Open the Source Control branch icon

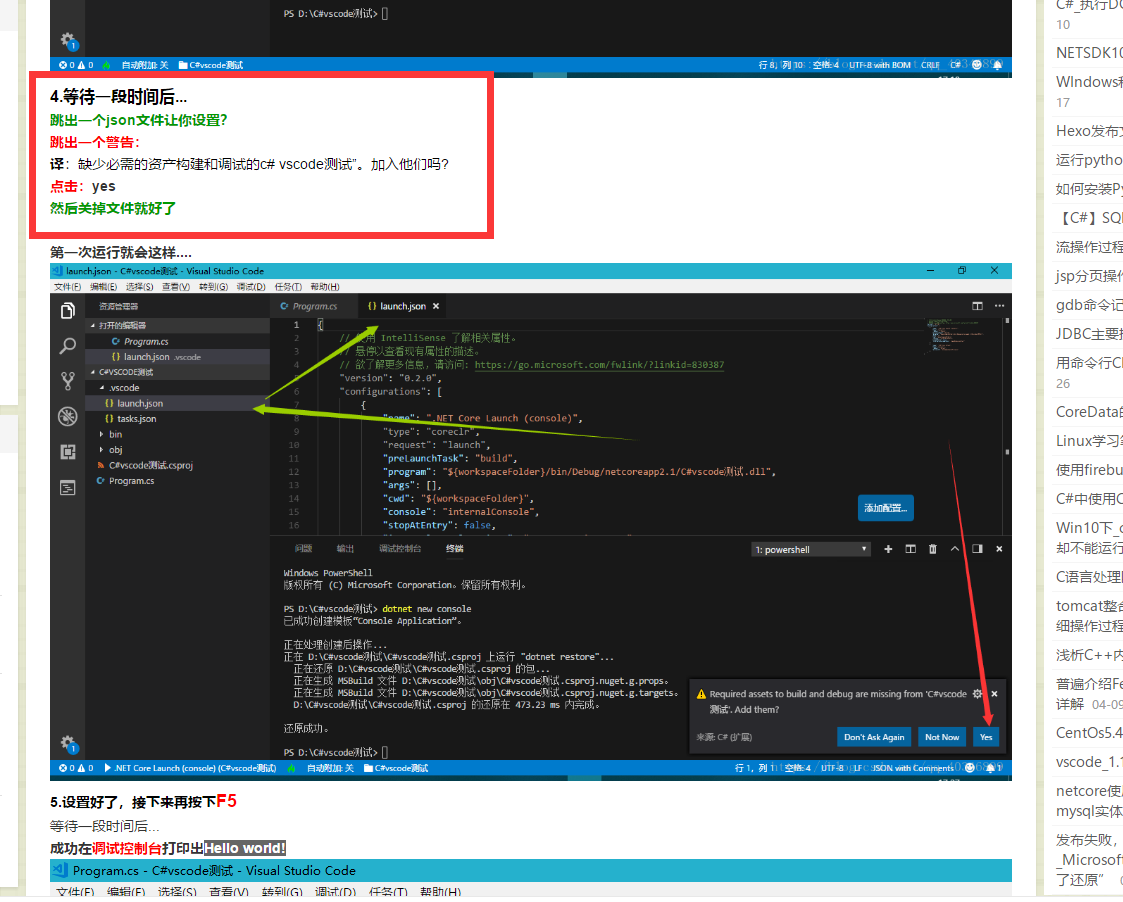tap(67, 381)
